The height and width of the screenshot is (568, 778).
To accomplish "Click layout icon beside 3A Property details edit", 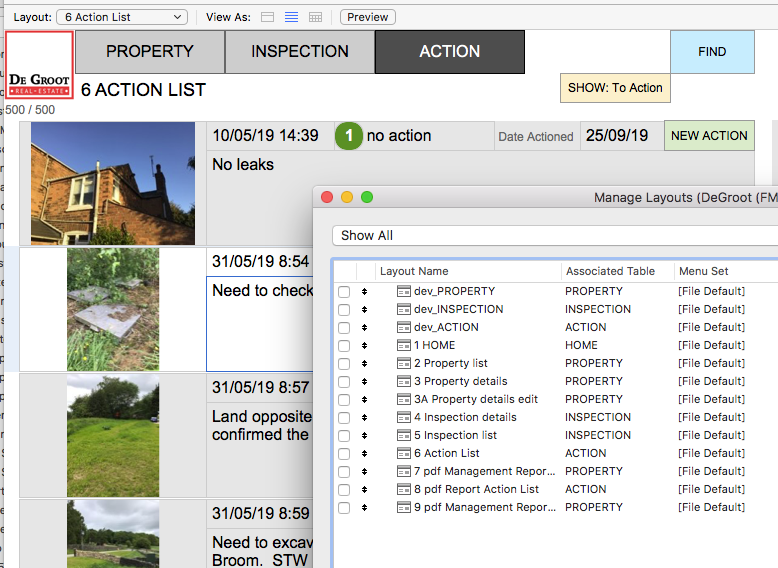I will click(x=404, y=399).
